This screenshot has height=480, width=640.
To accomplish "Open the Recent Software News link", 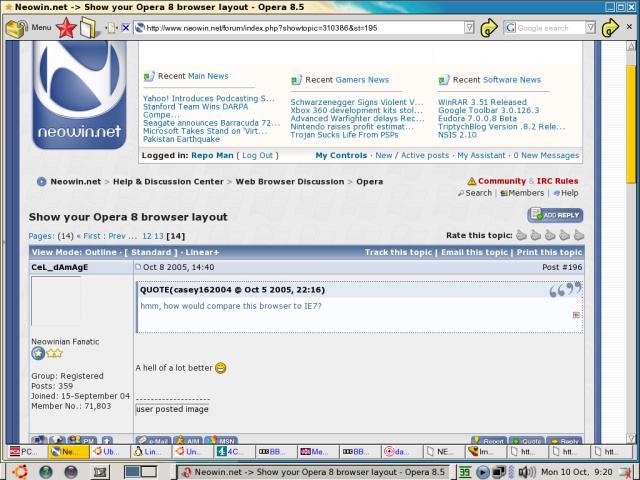I will click(512, 80).
